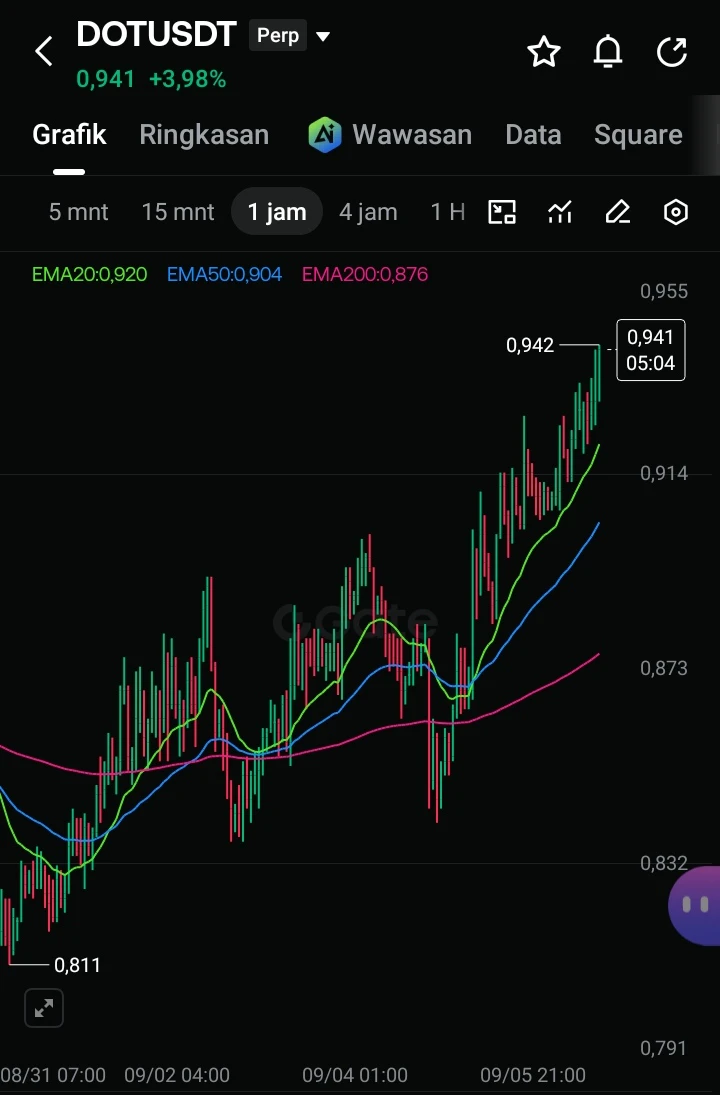720x1095 pixels.
Task: Add DOTUSDT to favorites with star icon
Action: coord(543,52)
